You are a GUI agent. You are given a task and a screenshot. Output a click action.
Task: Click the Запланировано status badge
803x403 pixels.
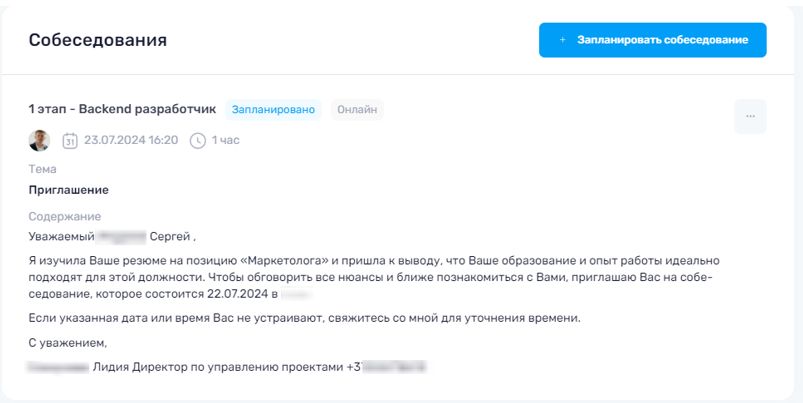[273, 109]
